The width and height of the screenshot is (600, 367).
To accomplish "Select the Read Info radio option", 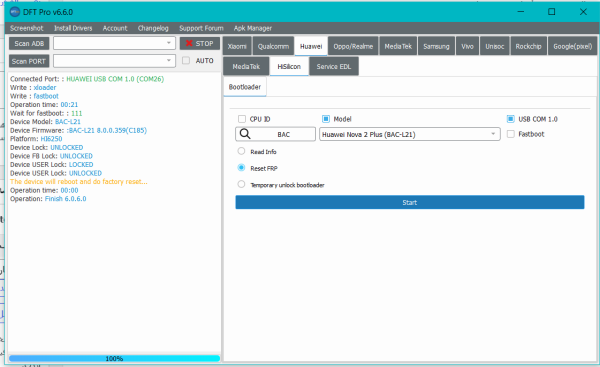I will tap(241, 151).
